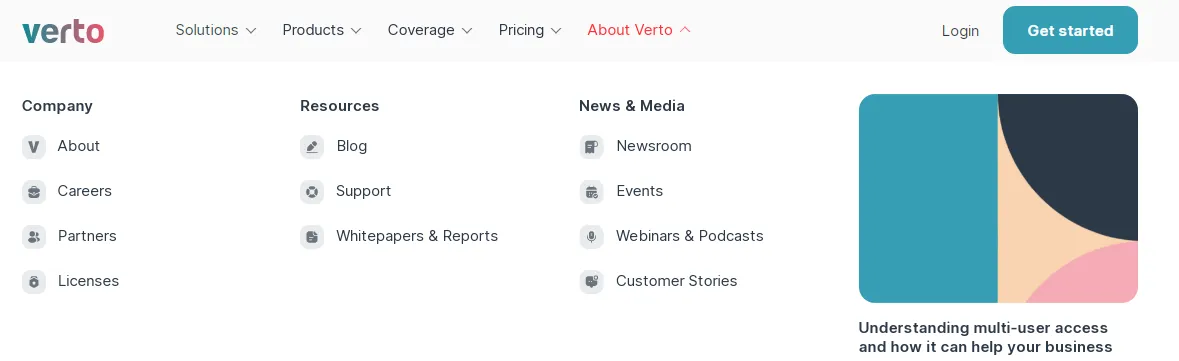Image resolution: width=1179 pixels, height=361 pixels.
Task: Open Whitepapers & Reports link
Action: click(417, 236)
